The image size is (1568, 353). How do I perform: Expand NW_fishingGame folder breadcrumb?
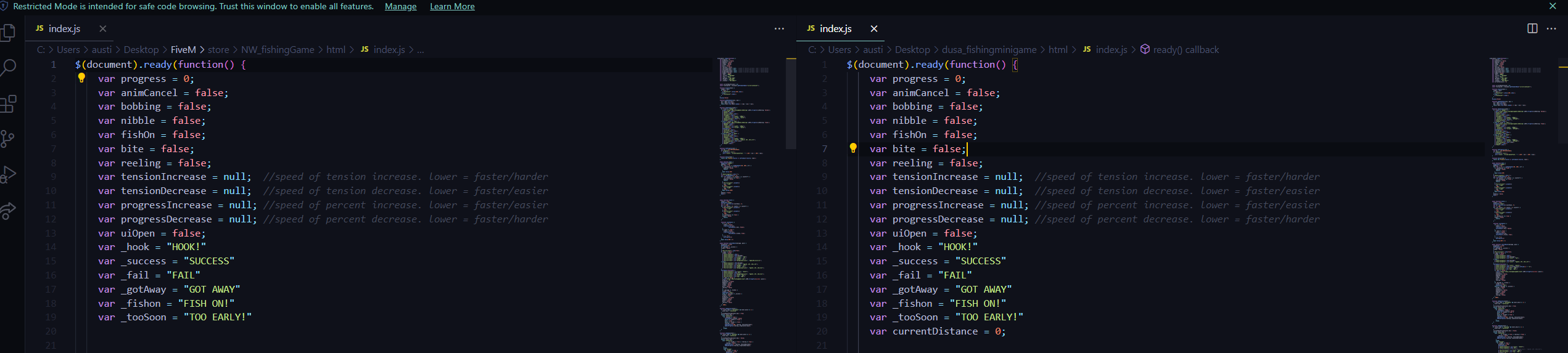[x=278, y=50]
